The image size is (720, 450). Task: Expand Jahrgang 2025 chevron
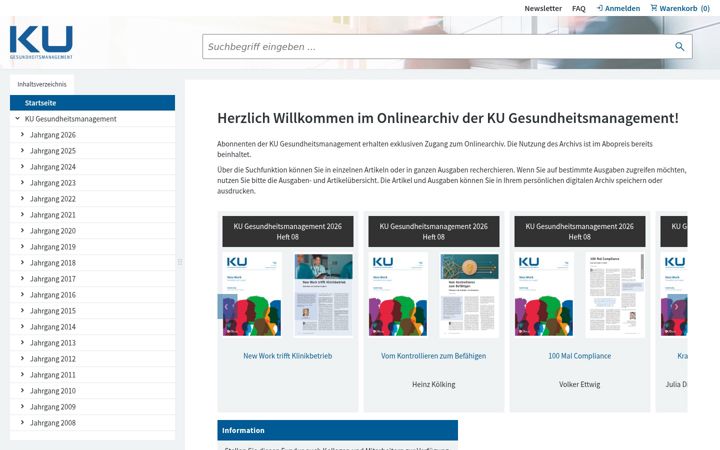point(22,151)
